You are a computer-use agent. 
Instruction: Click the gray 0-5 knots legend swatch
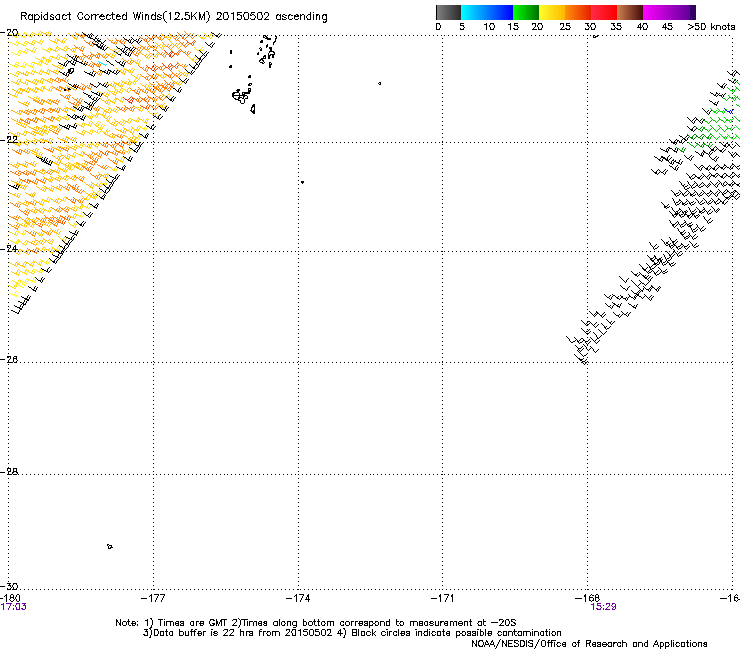coord(448,12)
